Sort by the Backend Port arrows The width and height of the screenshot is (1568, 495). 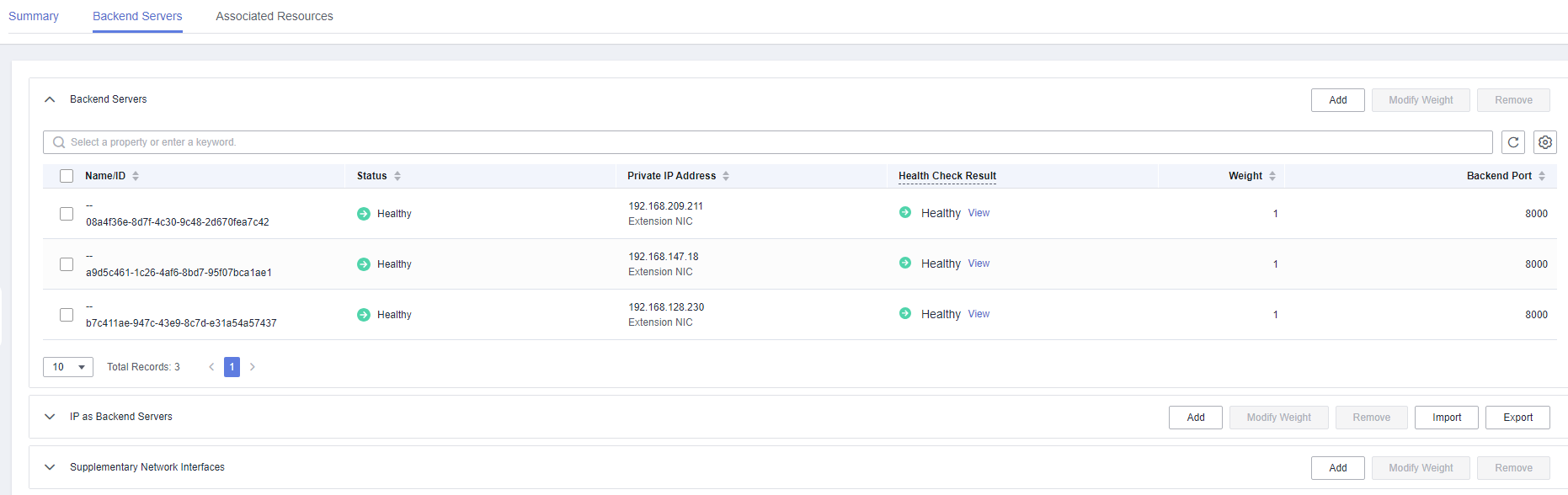pyautogui.click(x=1542, y=176)
